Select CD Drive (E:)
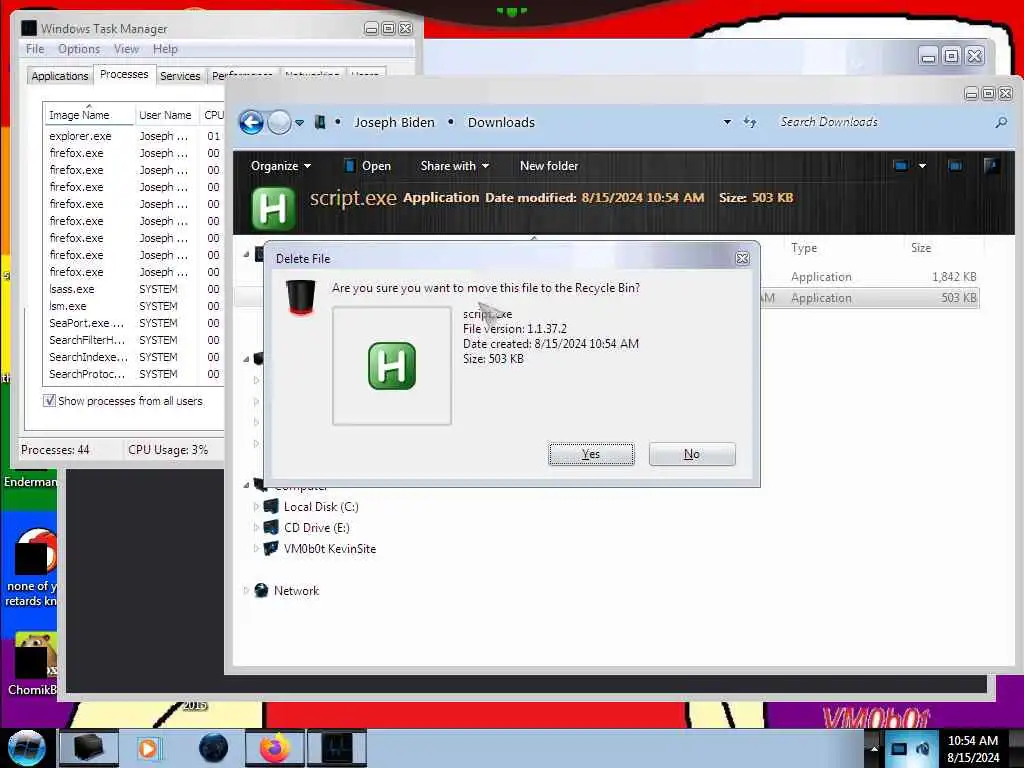Viewport: 1024px width, 768px height. (317, 528)
